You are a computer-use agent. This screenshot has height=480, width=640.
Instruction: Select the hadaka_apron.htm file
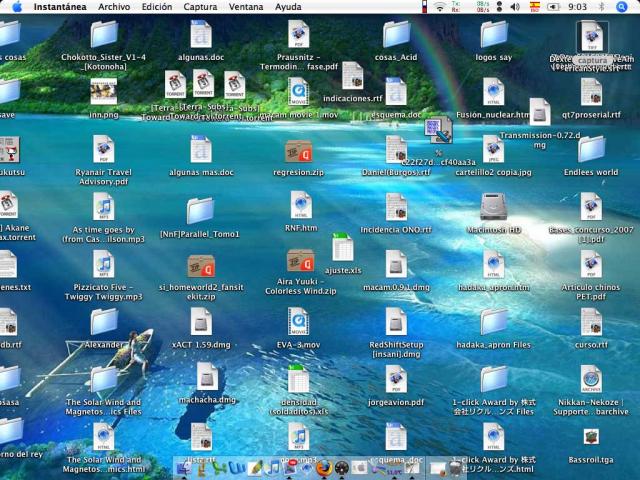[x=494, y=264]
